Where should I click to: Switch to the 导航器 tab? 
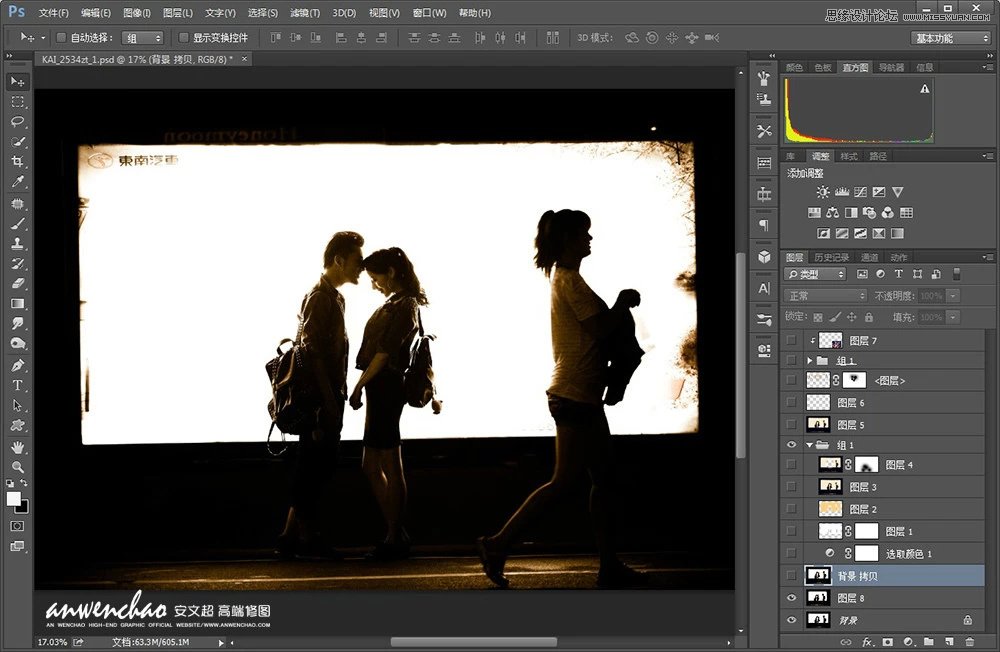coord(891,67)
